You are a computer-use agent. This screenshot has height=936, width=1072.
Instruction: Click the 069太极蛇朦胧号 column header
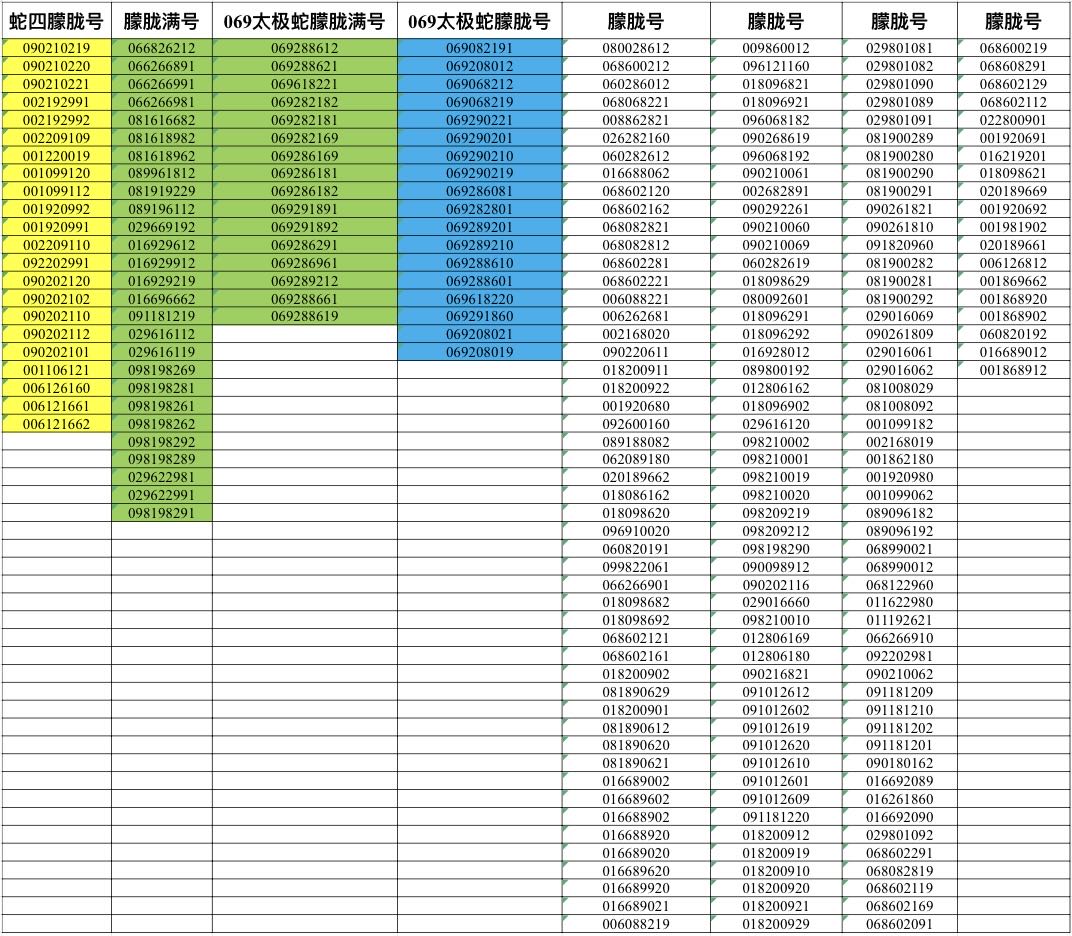(479, 21)
